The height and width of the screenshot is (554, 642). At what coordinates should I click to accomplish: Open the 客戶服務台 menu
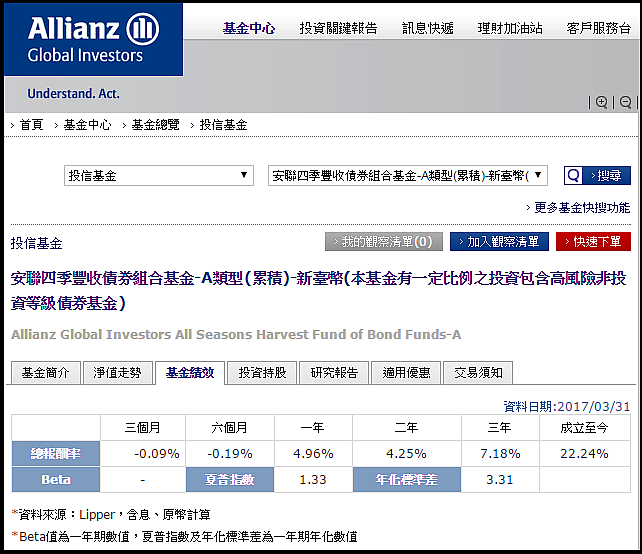(x=599, y=28)
